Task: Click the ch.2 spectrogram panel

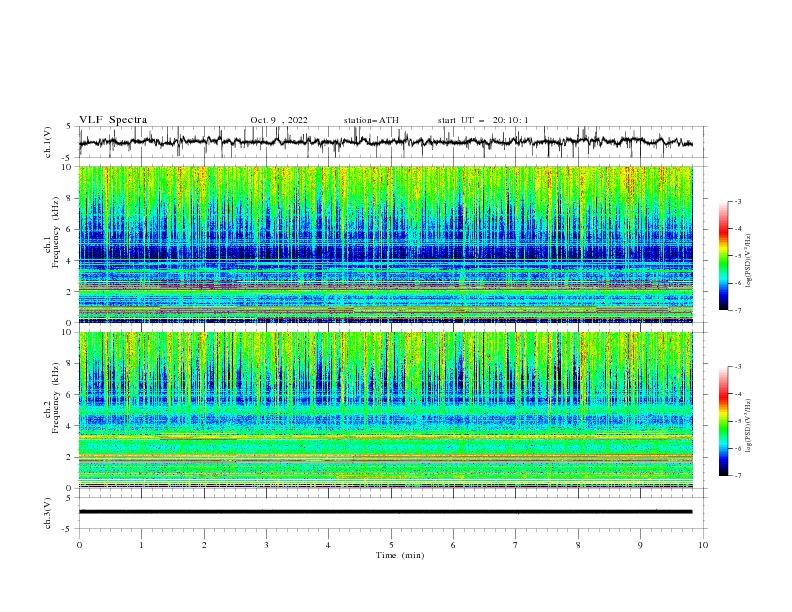Action: tap(385, 410)
